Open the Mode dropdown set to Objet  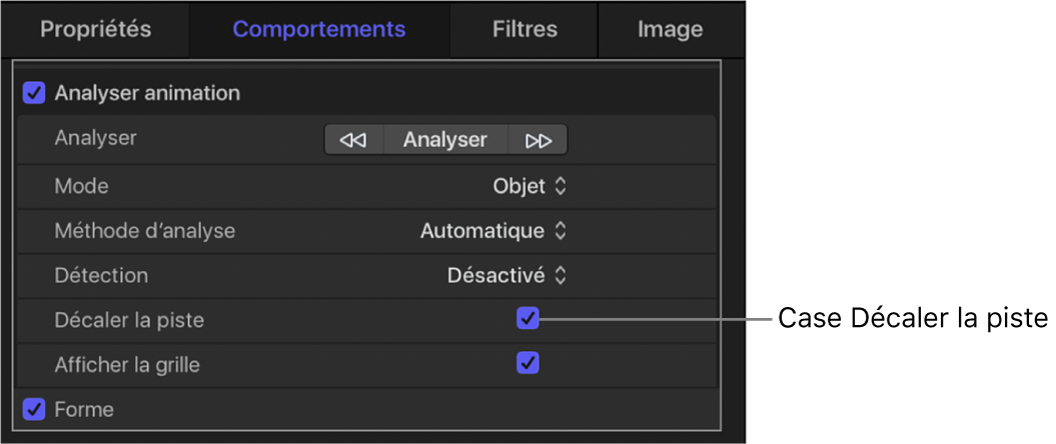click(530, 186)
